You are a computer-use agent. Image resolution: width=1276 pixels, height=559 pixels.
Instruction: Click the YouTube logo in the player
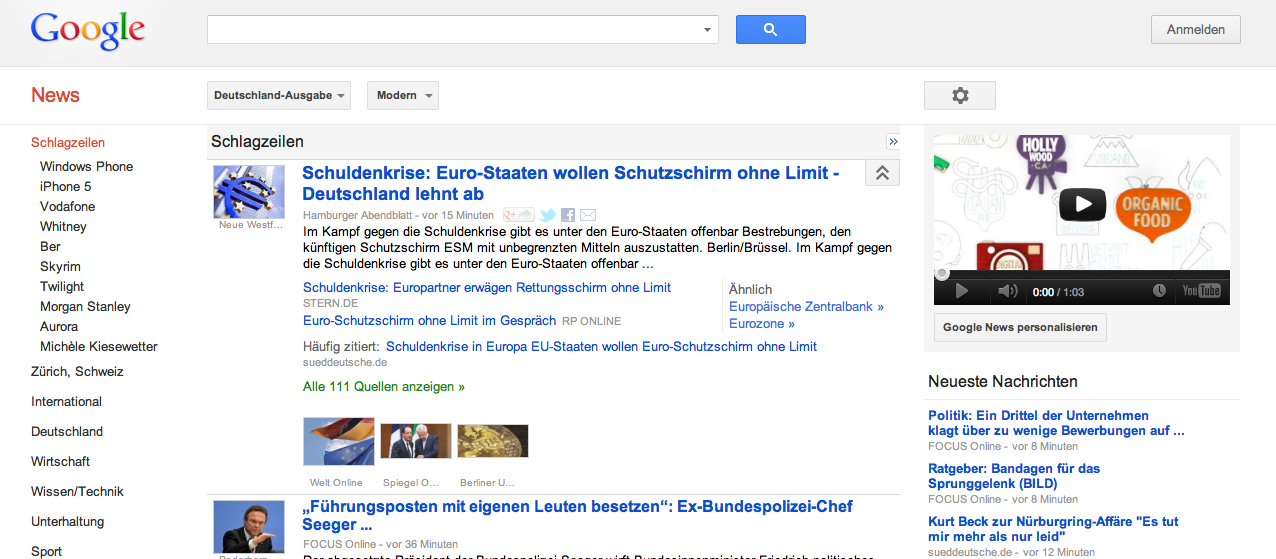(1201, 291)
